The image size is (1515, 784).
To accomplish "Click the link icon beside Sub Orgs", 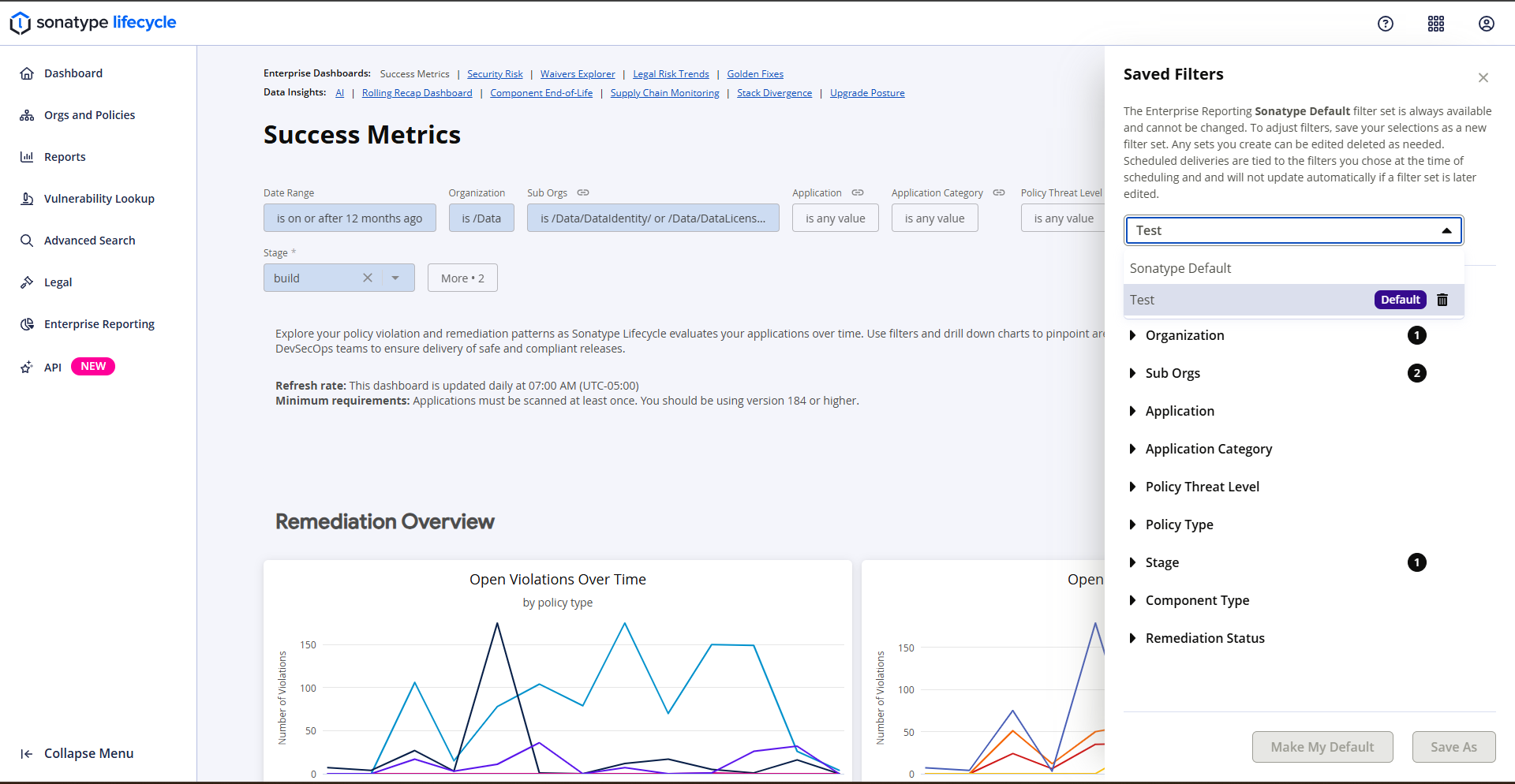I will (583, 192).
